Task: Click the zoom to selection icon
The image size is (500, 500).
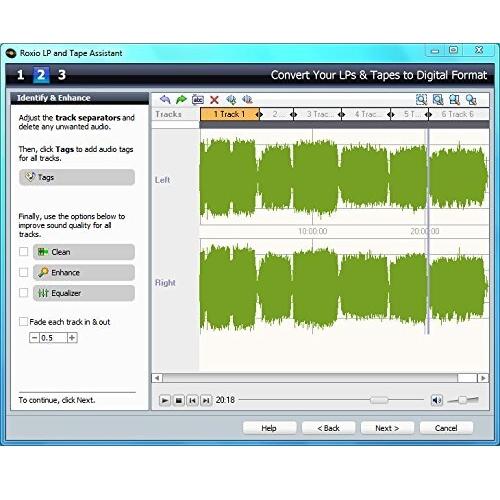Action: pyautogui.click(x=421, y=99)
